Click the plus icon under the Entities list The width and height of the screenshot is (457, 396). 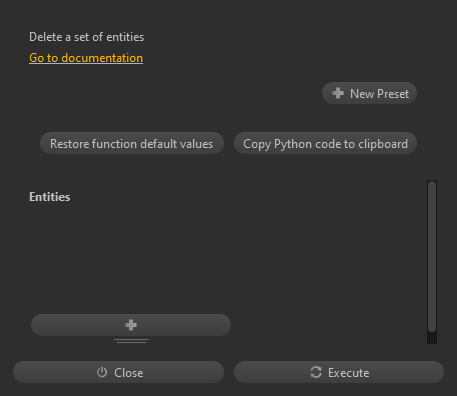pyautogui.click(x=131, y=325)
